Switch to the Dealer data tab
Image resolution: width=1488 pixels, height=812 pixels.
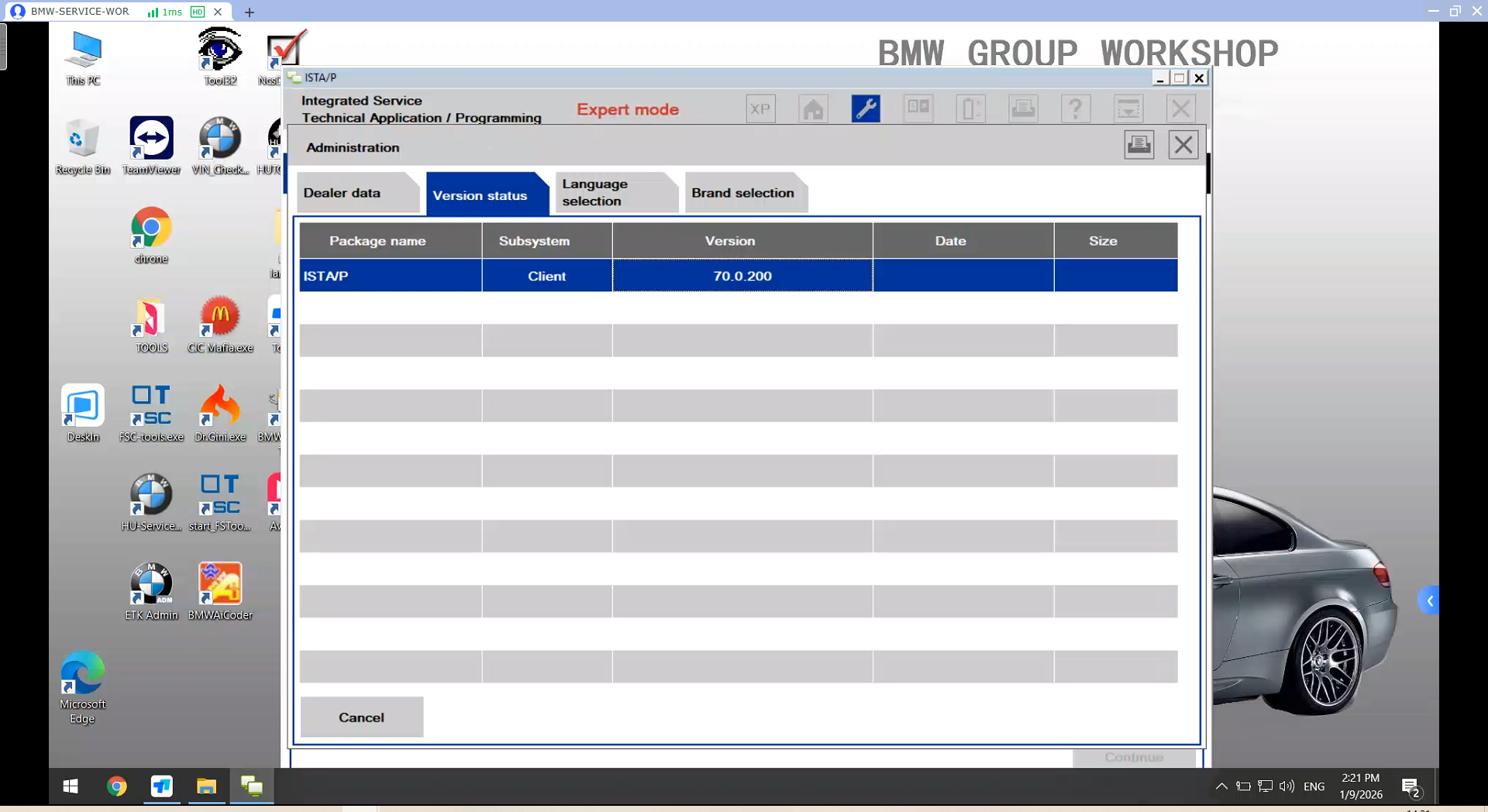coord(356,193)
